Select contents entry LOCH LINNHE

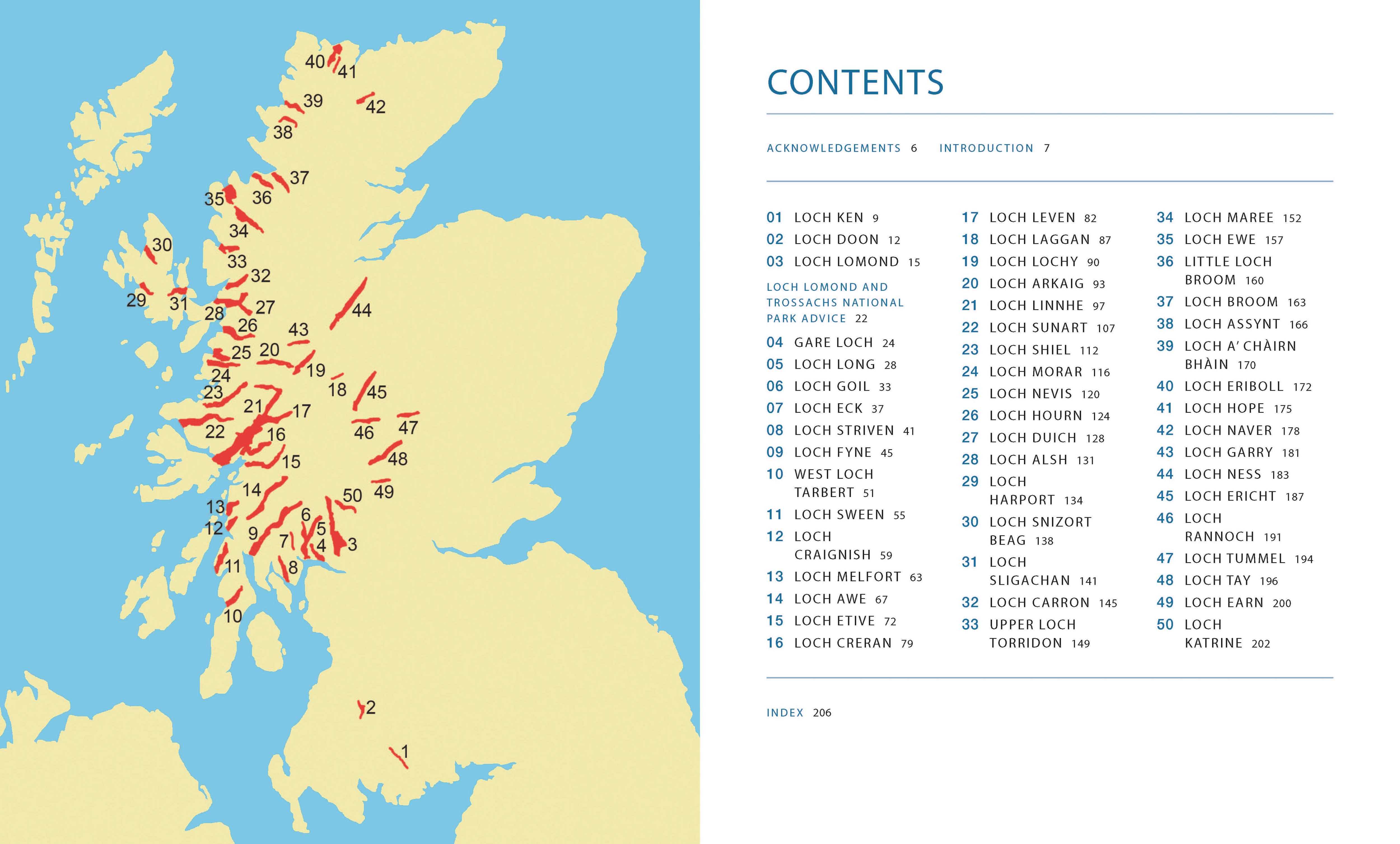click(1033, 306)
